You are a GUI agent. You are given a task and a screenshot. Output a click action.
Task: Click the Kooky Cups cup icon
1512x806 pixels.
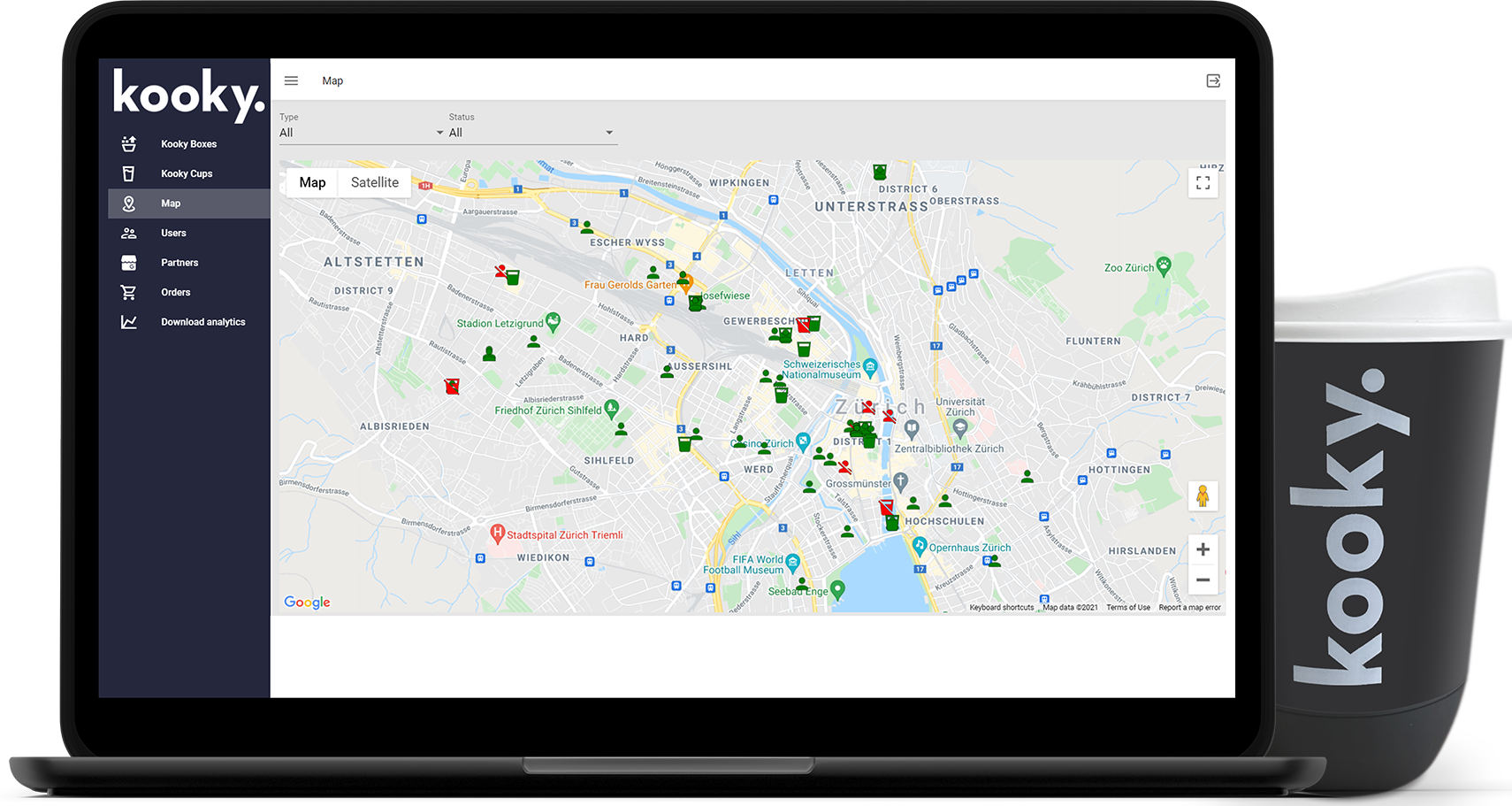pos(129,173)
